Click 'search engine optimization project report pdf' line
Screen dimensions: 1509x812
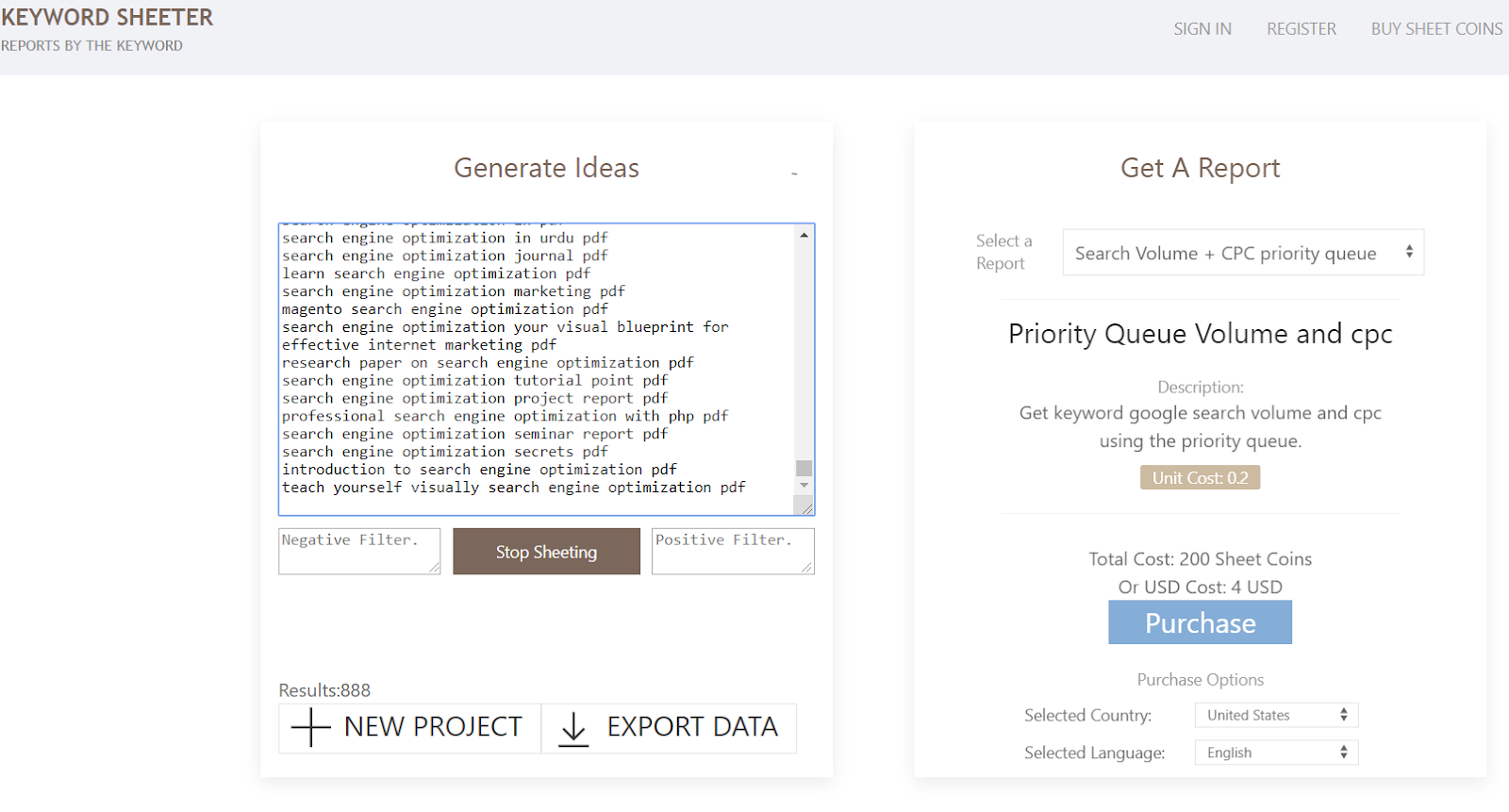475,399
